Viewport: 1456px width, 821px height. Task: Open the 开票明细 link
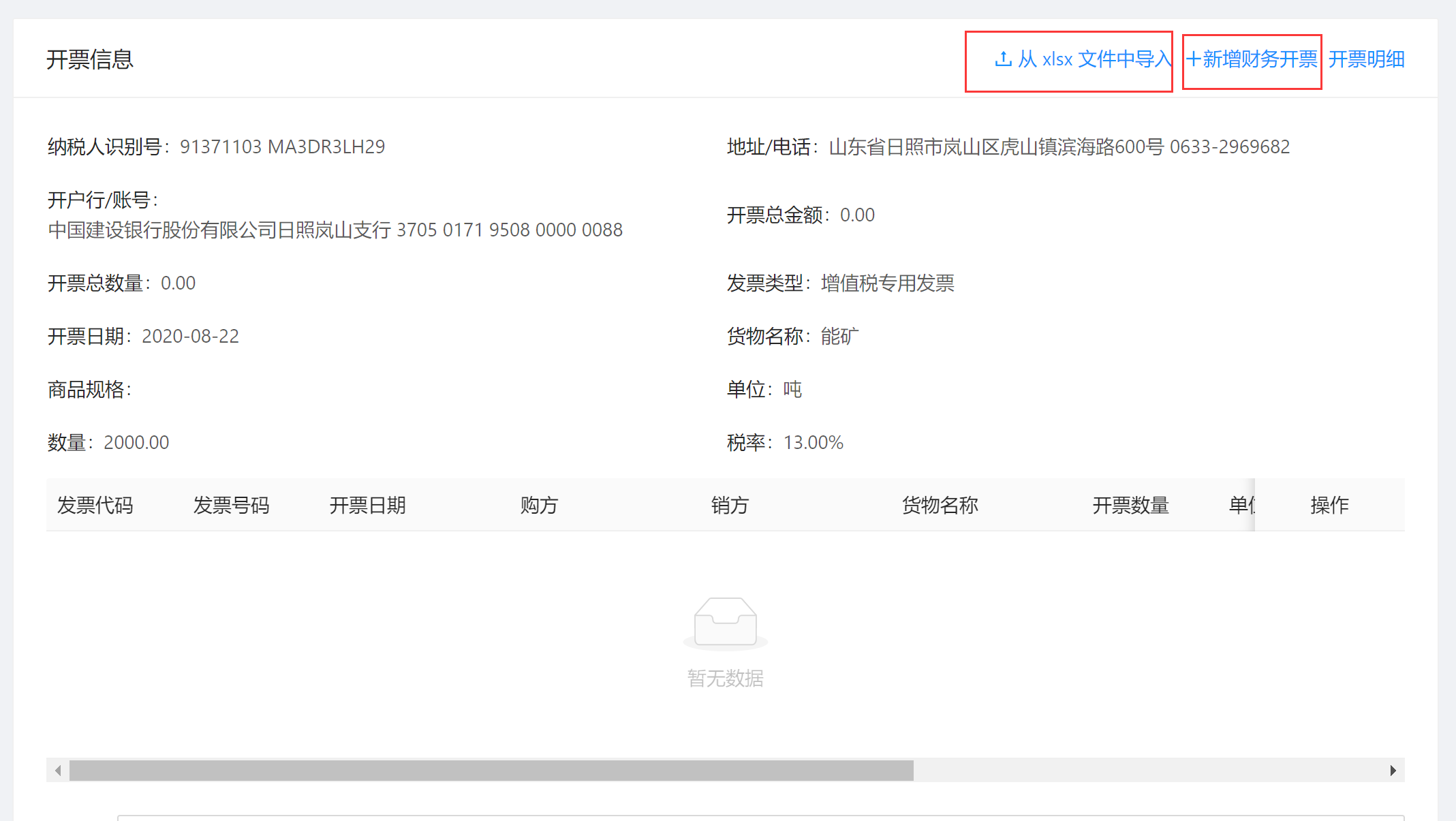pos(1366,59)
